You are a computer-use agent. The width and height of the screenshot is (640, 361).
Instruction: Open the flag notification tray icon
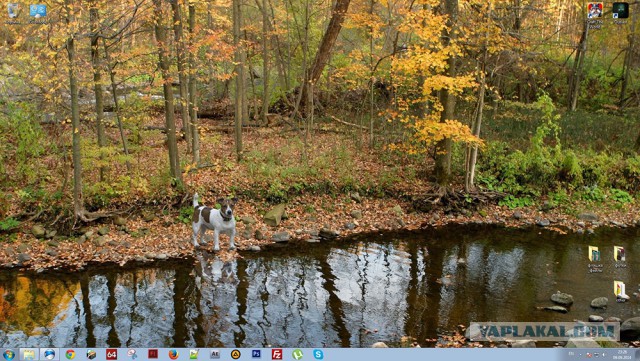coord(589,355)
